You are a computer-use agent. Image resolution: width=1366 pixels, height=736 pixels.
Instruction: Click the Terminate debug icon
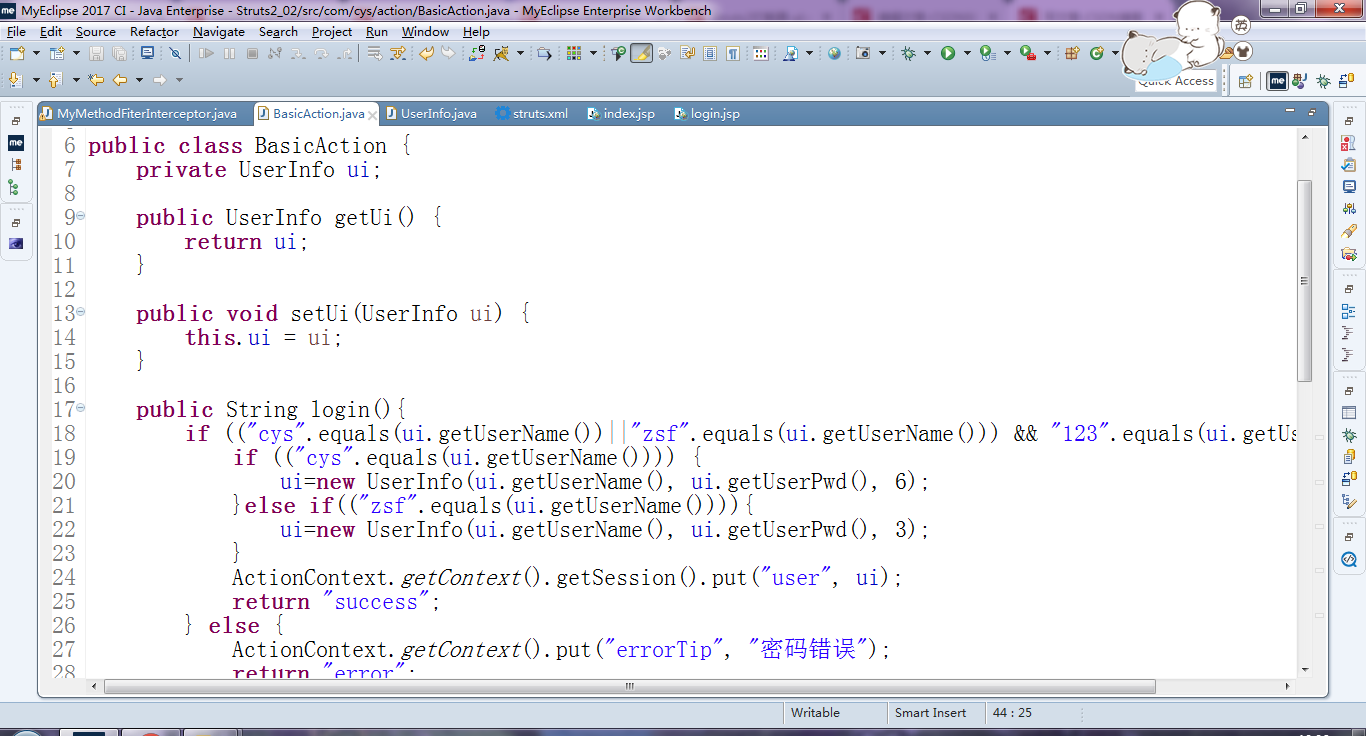pos(252,53)
